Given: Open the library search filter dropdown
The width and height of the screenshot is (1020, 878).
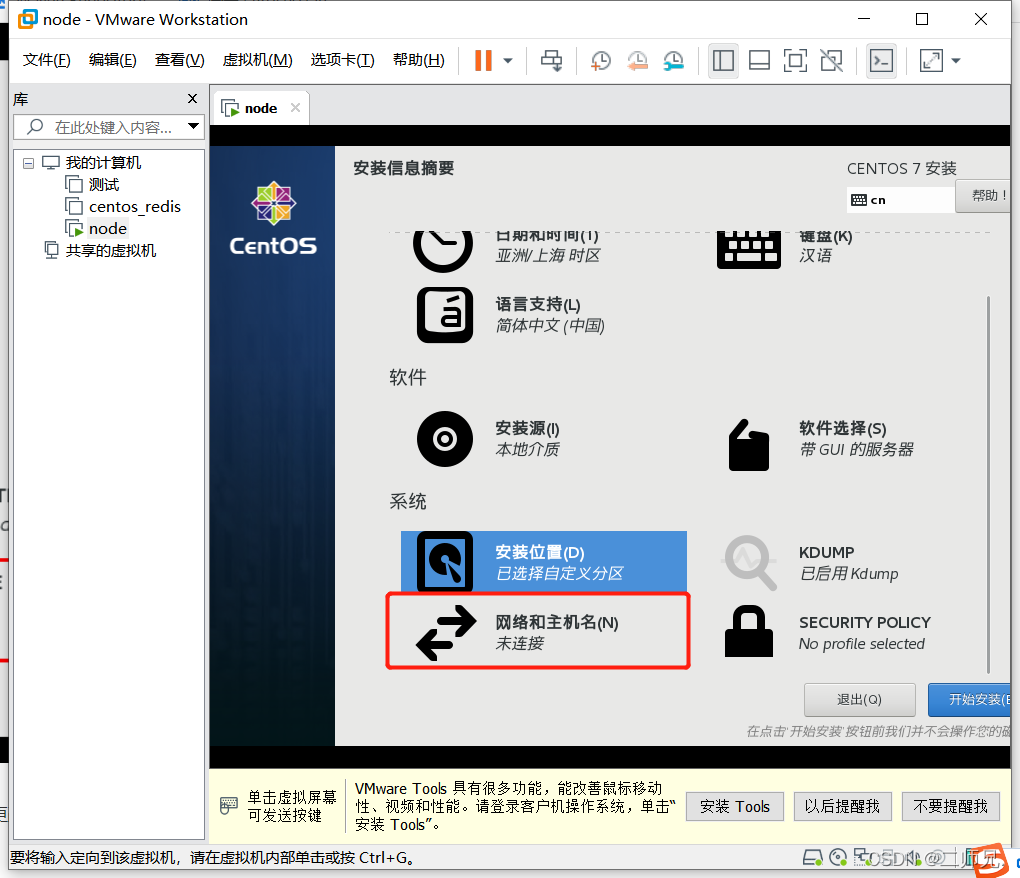Looking at the screenshot, I should click(193, 127).
